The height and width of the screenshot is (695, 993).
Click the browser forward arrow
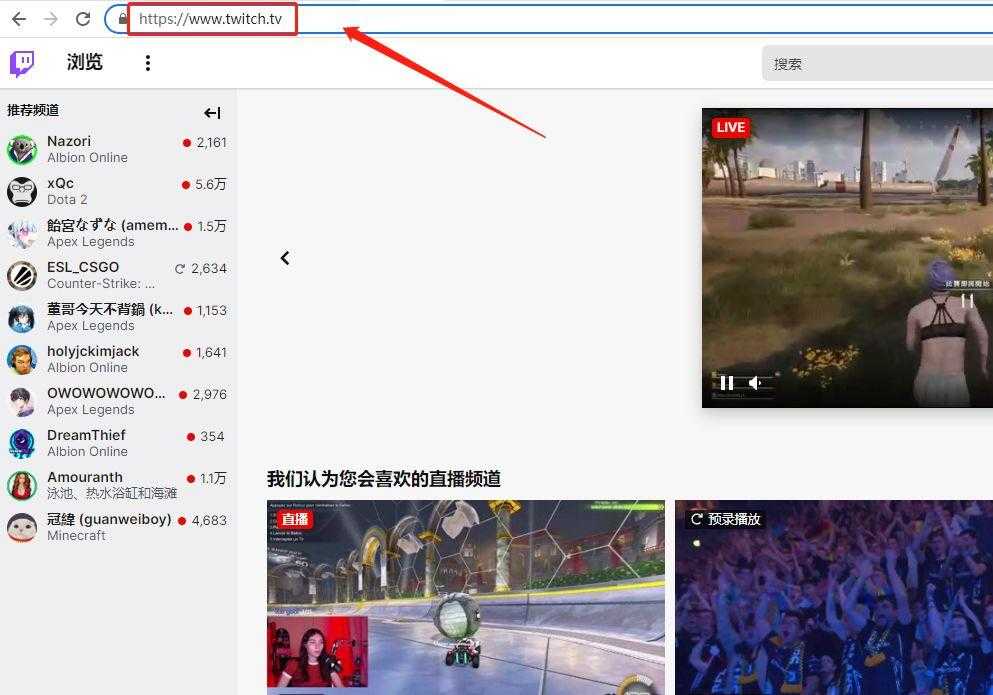[x=51, y=19]
